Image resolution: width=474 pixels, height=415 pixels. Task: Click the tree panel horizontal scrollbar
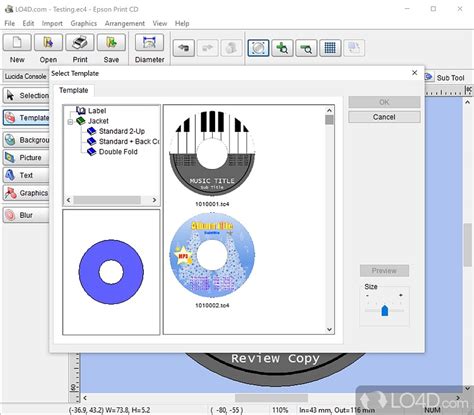pos(107,200)
